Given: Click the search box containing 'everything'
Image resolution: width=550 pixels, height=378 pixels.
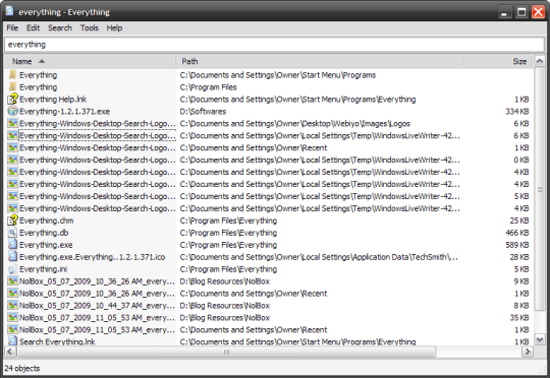Looking at the screenshot, I should pyautogui.click(x=274, y=45).
